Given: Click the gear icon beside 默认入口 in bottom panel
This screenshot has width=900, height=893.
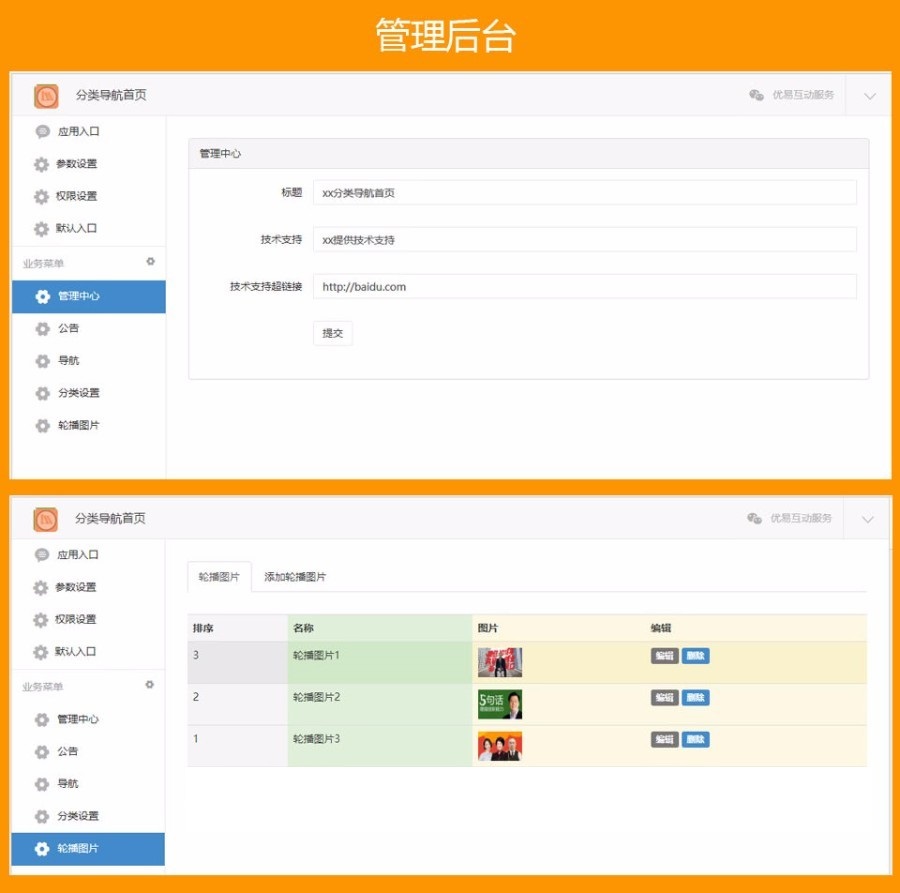Looking at the screenshot, I should click(x=40, y=652).
